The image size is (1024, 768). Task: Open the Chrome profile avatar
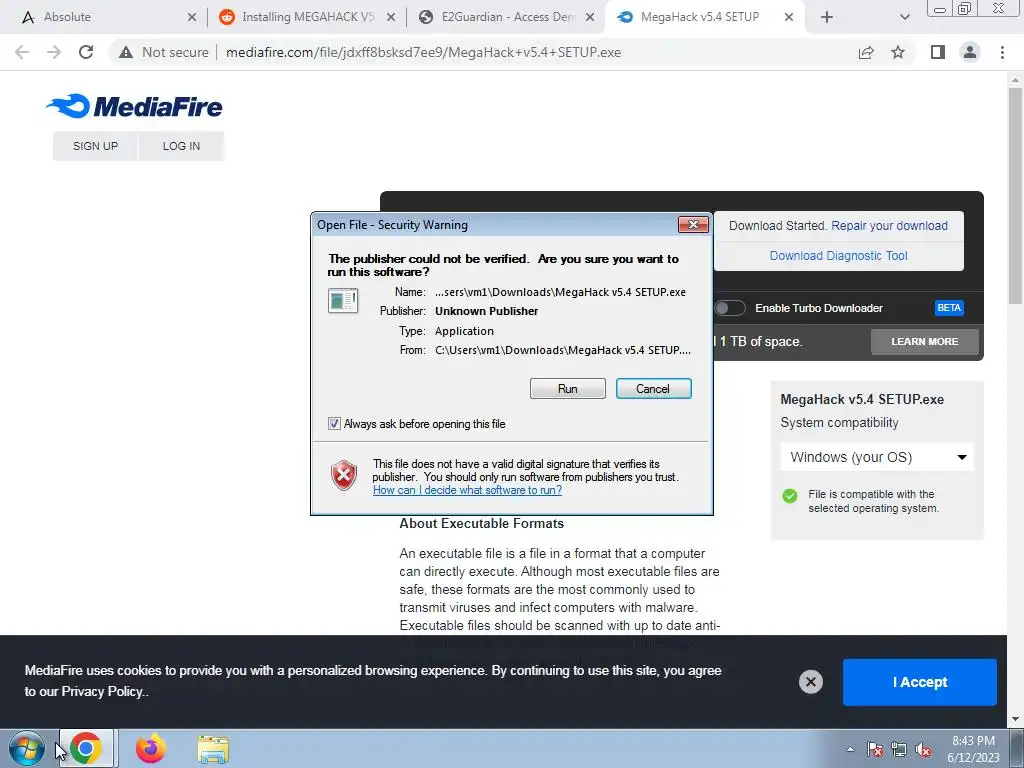pyautogui.click(x=970, y=52)
